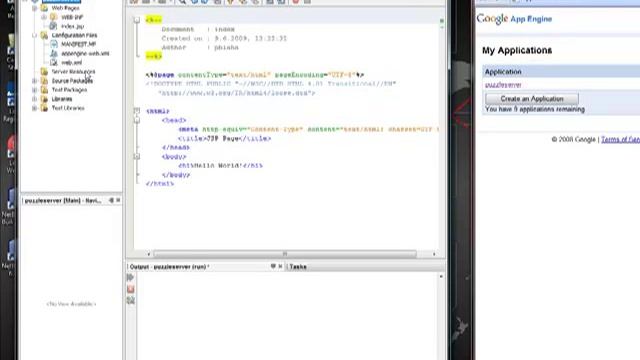Image resolution: width=640 pixels, height=360 pixels.
Task: Expand the WEB-INF tree node
Action: [x=44, y=17]
